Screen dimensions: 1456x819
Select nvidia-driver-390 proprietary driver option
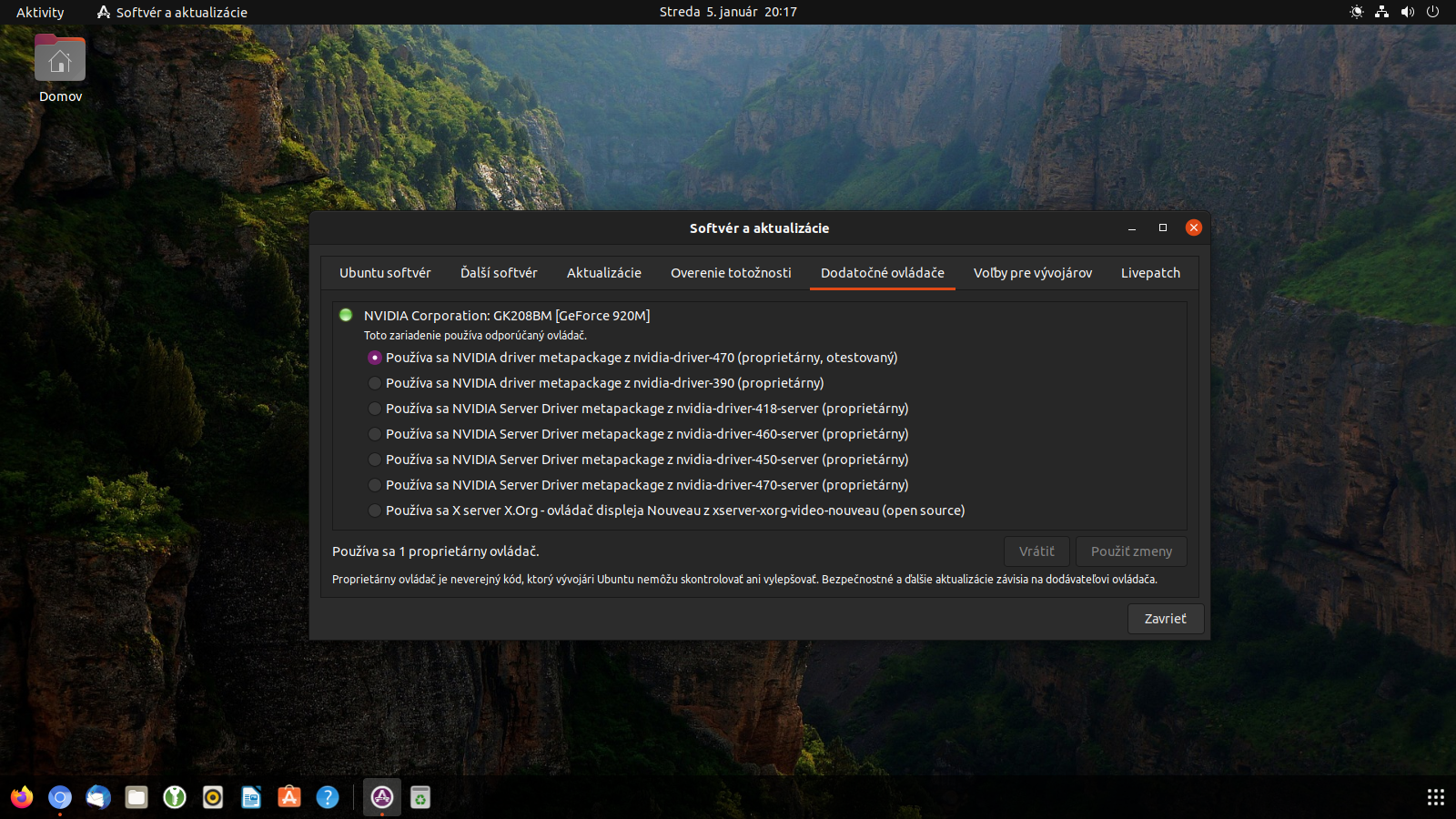pos(375,383)
